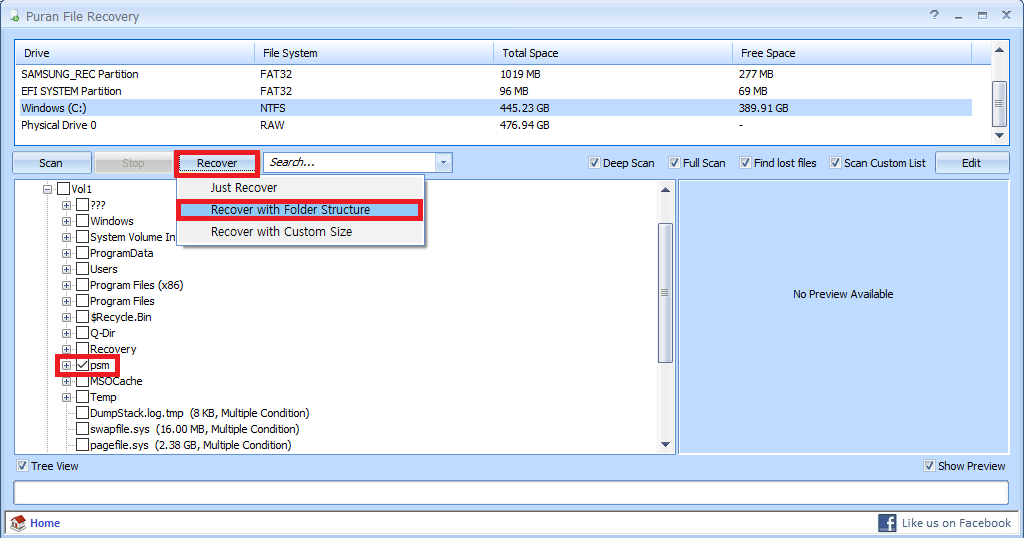Expand the Users folder node

(67, 269)
